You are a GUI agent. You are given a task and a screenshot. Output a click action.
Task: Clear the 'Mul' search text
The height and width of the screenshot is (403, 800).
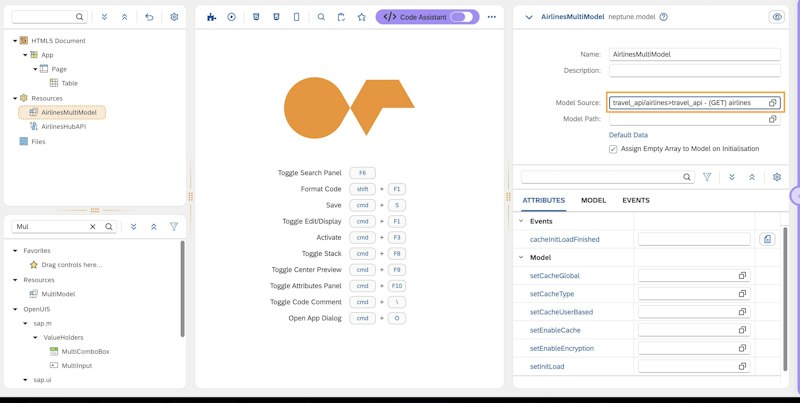coord(93,226)
